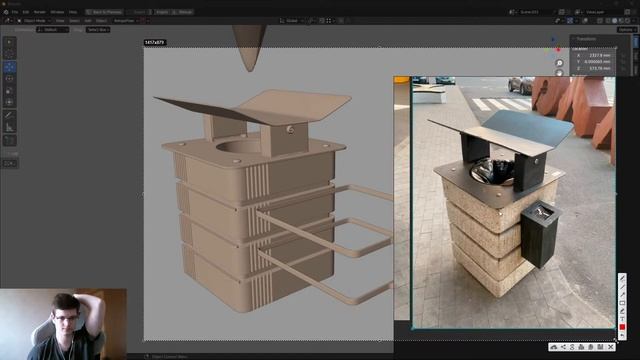Open the Drag Select Box dropdown

point(98,30)
